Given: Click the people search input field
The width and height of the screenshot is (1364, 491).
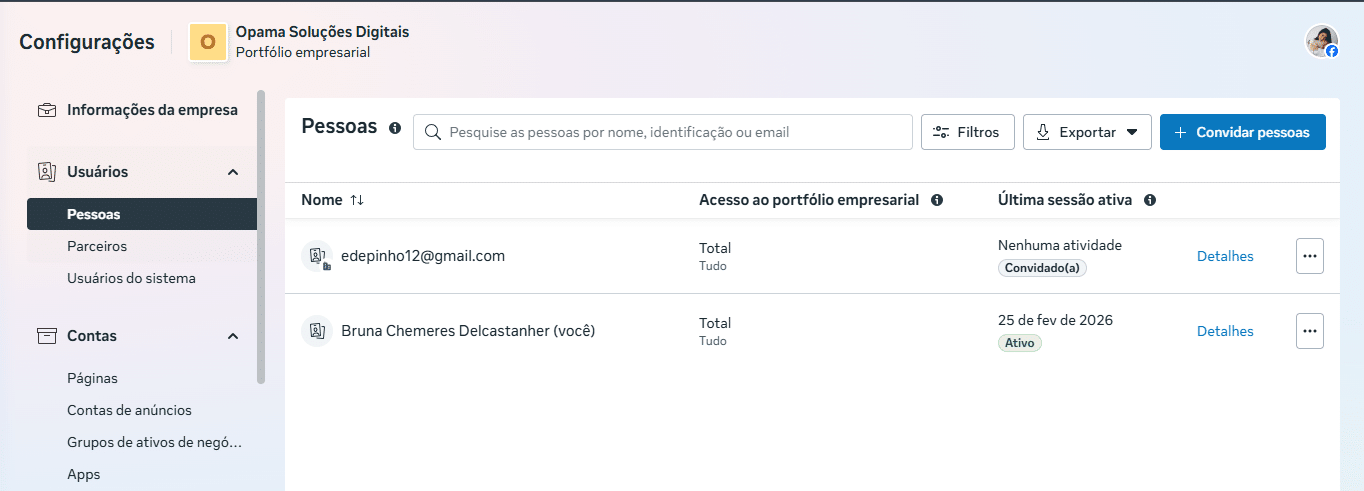Looking at the screenshot, I should pyautogui.click(x=670, y=132).
